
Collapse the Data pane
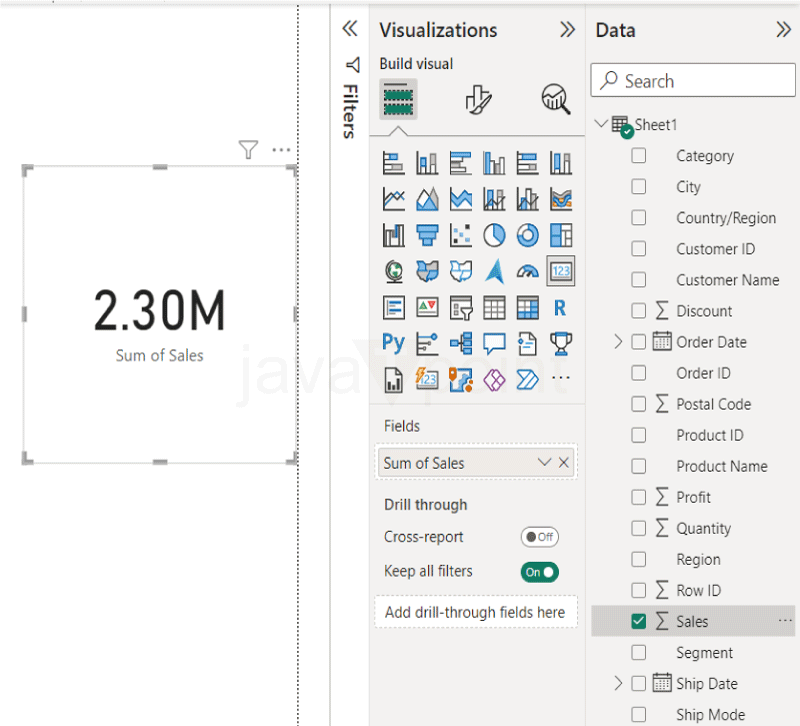[x=784, y=30]
